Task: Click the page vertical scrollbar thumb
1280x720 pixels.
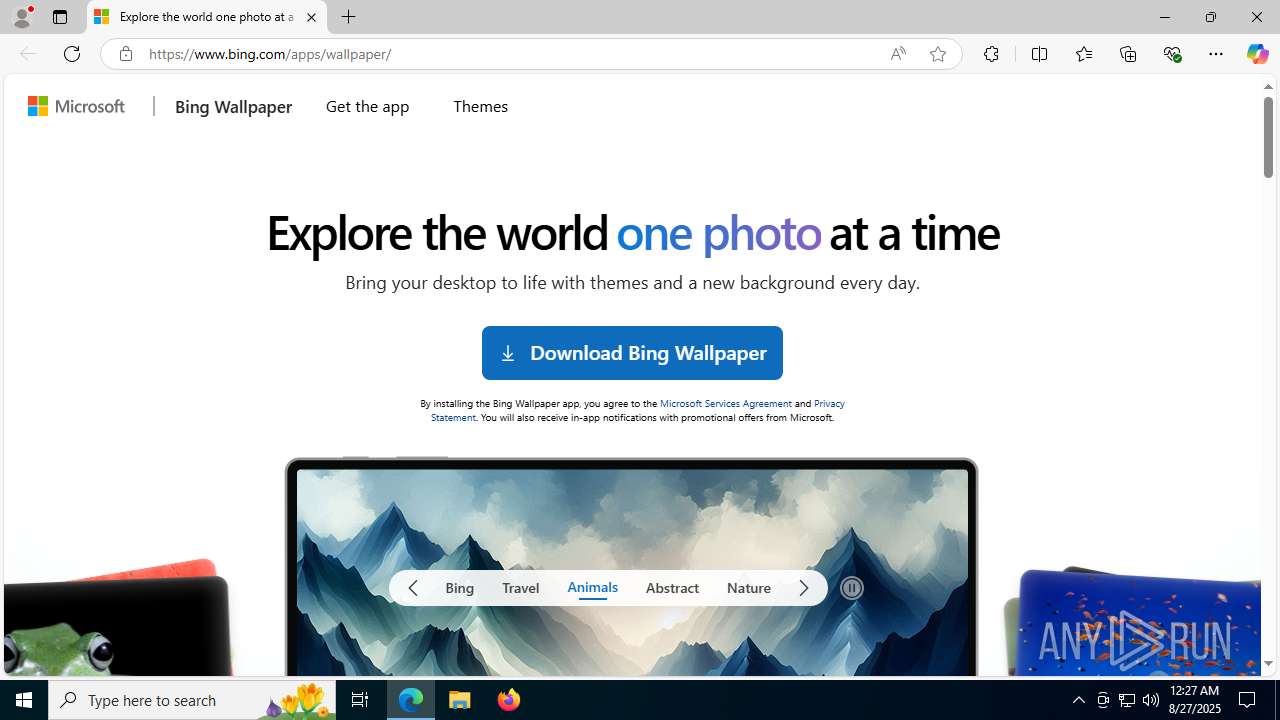Action: [x=1268, y=137]
